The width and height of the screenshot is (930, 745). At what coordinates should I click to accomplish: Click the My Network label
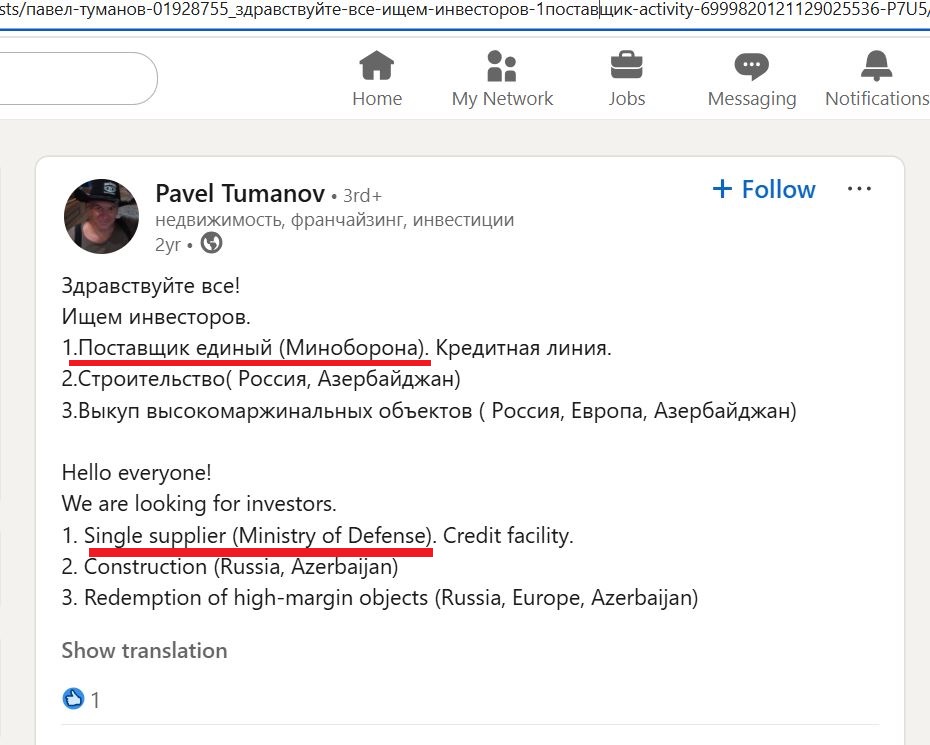pyautogui.click(x=502, y=98)
